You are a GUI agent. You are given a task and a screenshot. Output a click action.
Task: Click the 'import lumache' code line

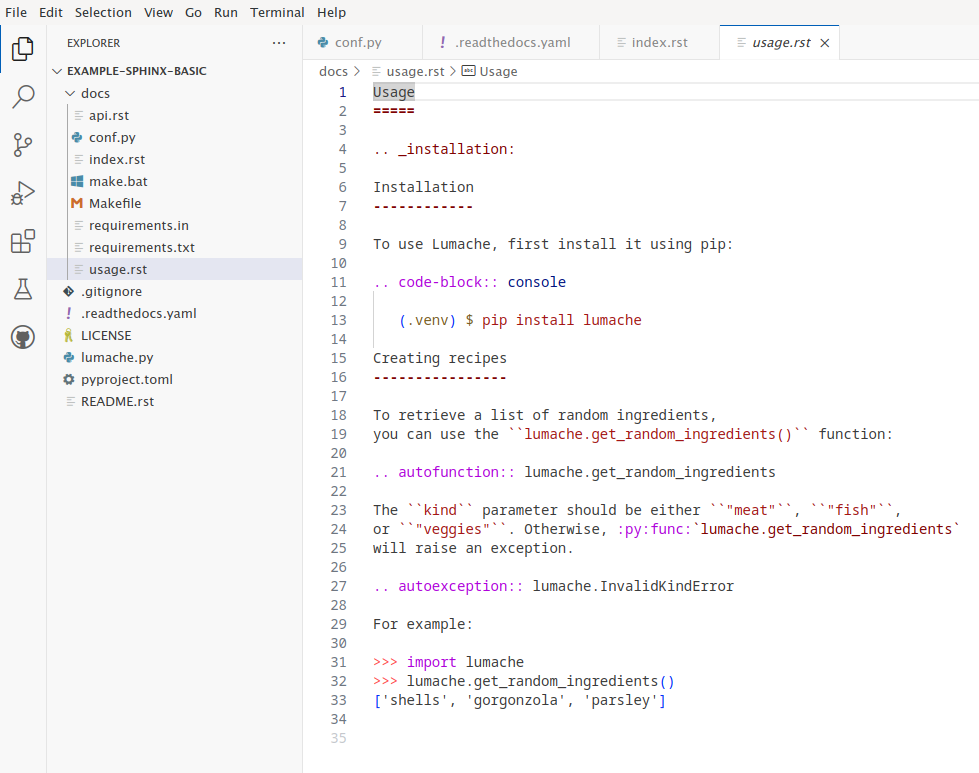465,662
